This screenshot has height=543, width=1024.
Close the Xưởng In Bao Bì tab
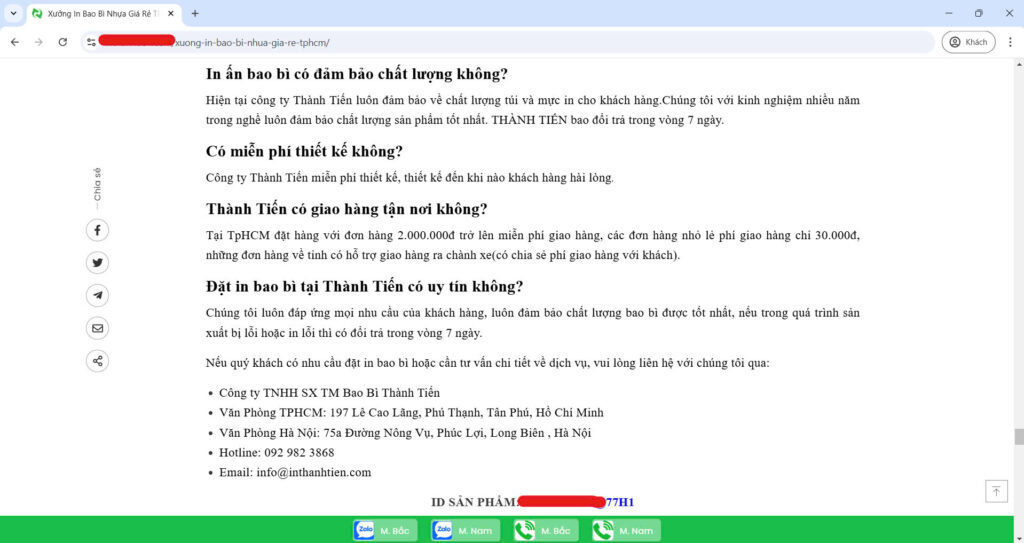[x=171, y=13]
